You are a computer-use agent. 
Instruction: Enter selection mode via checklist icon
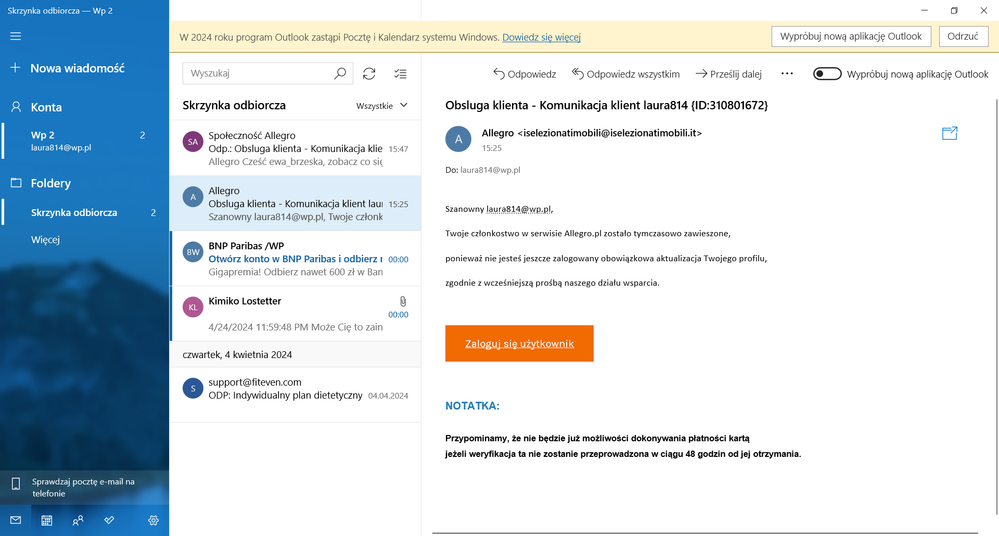[x=400, y=74]
